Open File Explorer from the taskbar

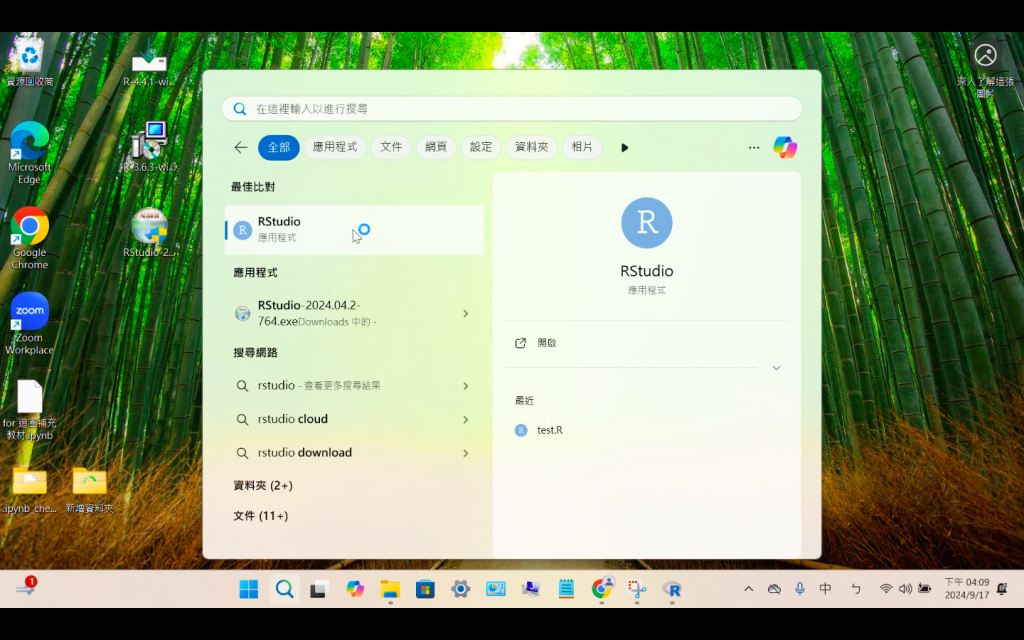(390, 589)
